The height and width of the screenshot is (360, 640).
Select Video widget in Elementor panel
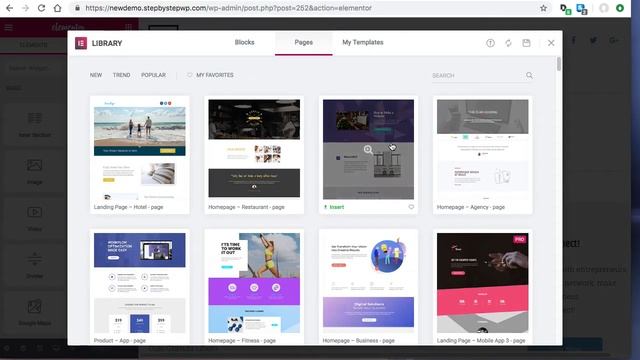click(x=34, y=218)
